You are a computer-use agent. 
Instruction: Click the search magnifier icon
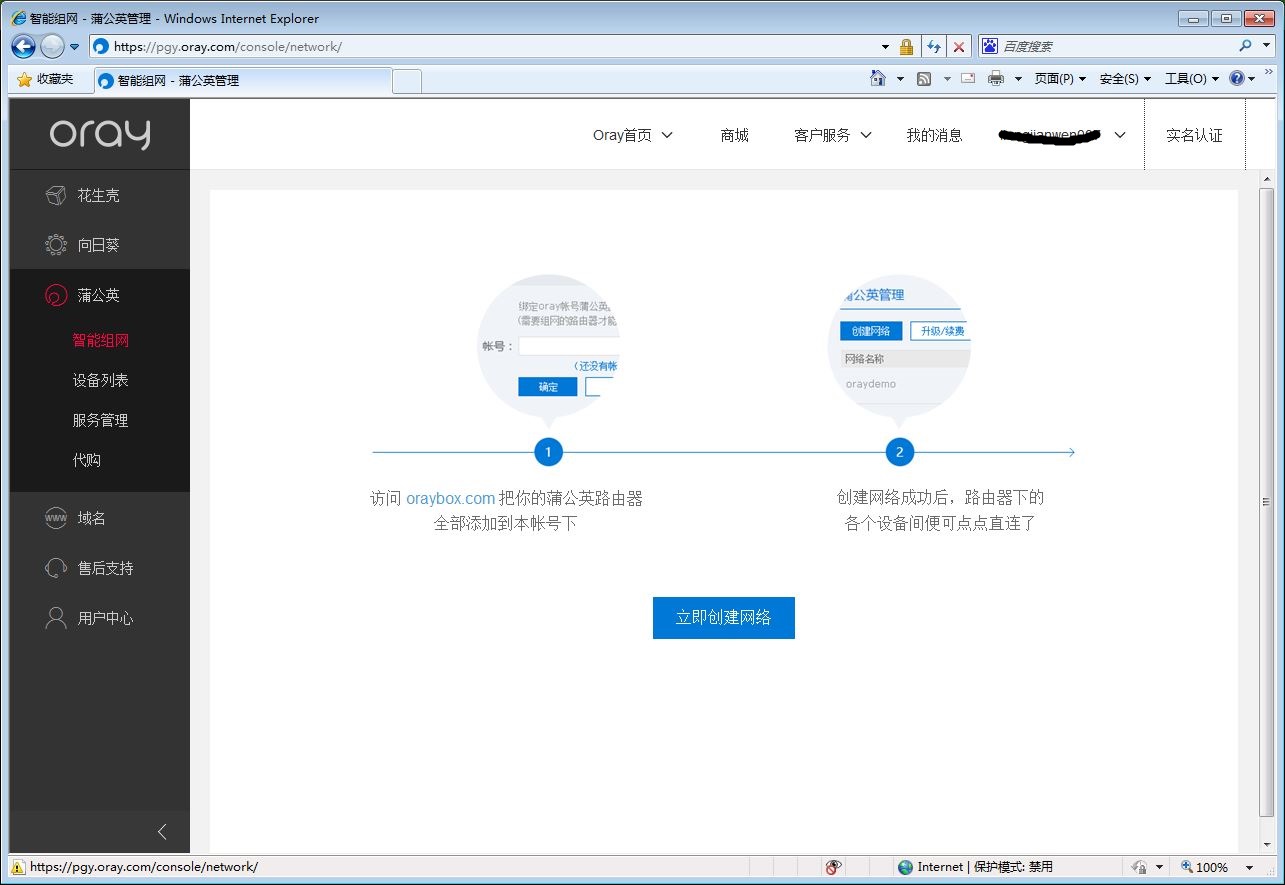1245,46
